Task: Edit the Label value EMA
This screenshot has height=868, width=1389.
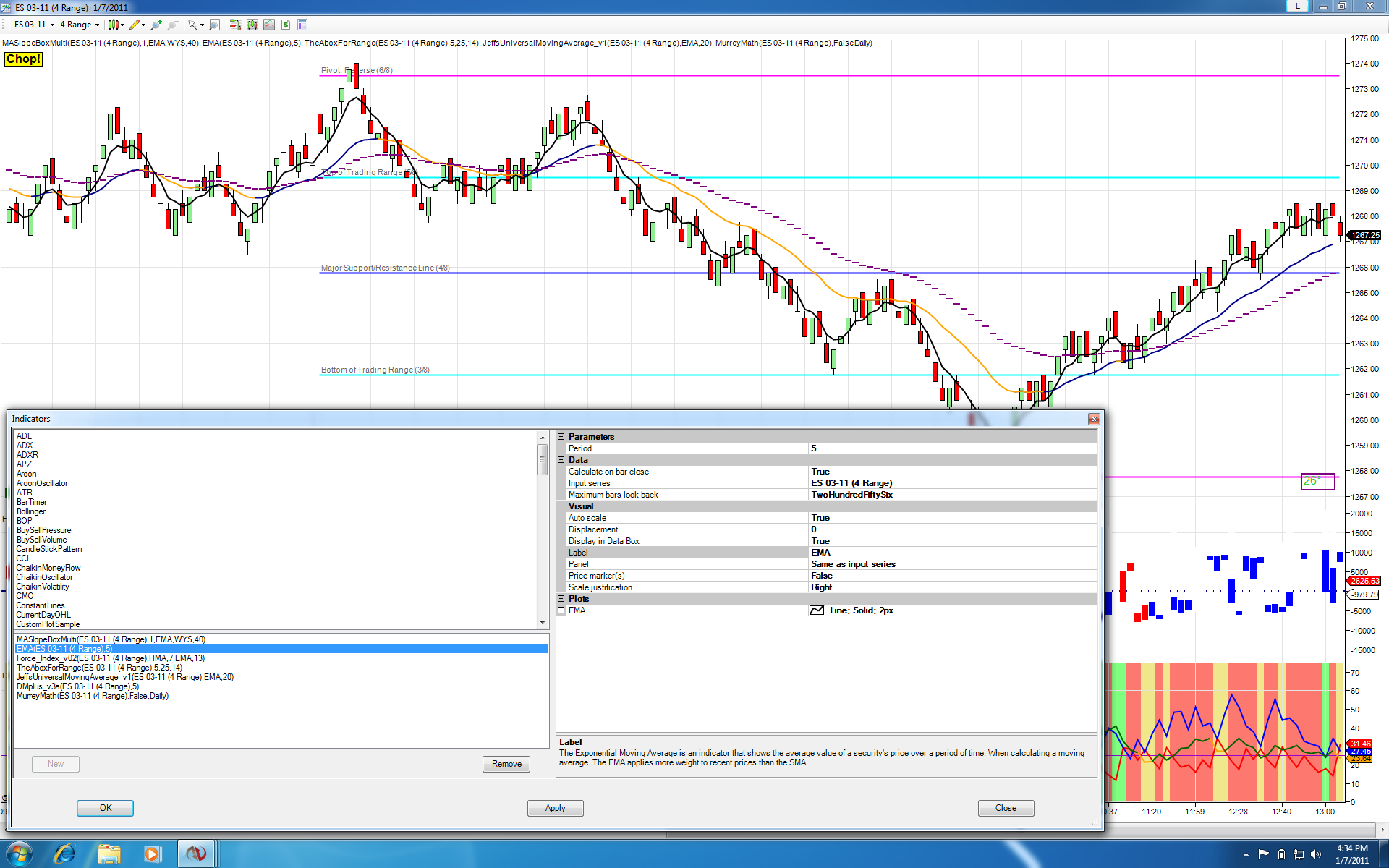Action: click(x=952, y=553)
